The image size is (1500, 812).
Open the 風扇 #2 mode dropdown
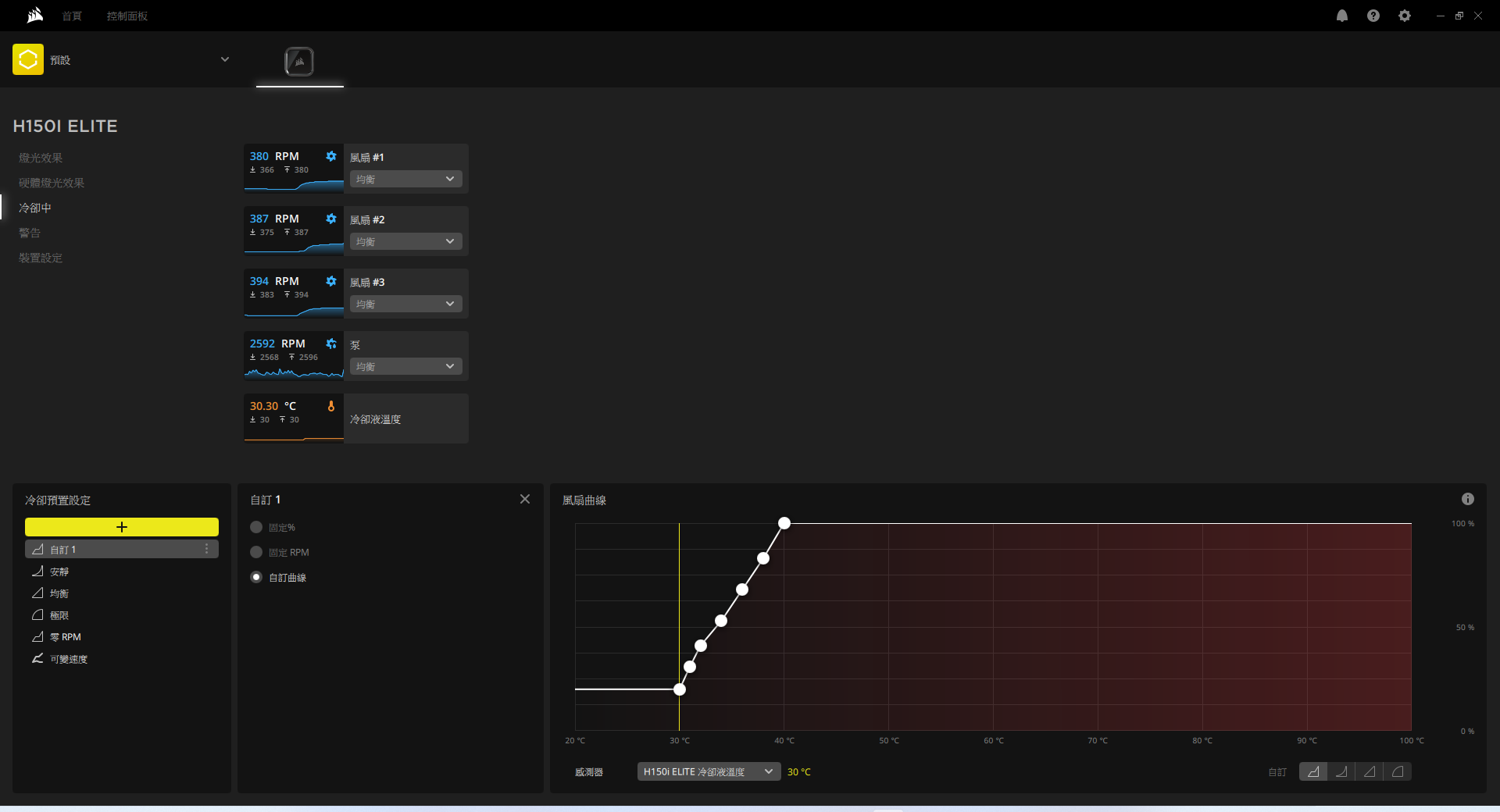coord(405,241)
